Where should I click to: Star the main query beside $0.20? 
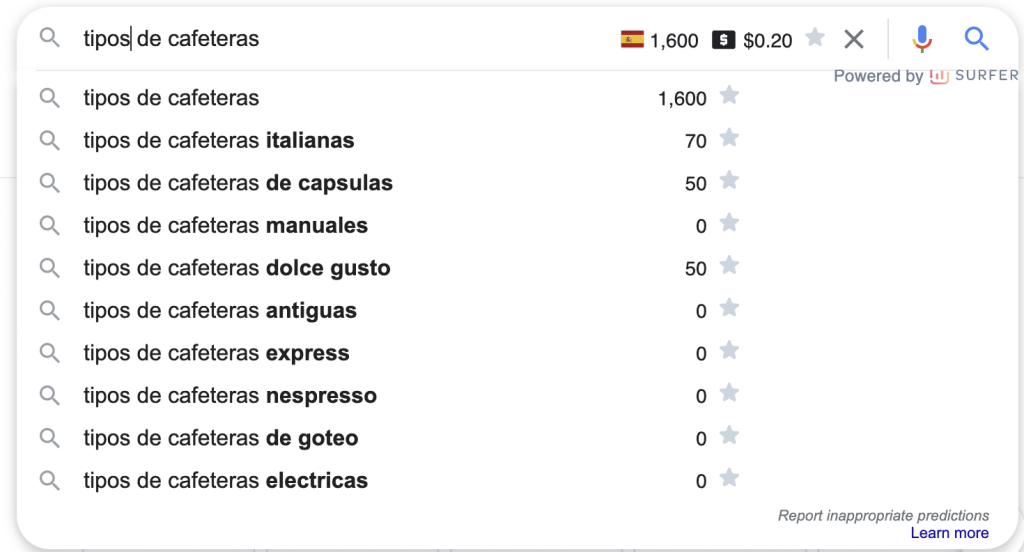pos(815,37)
